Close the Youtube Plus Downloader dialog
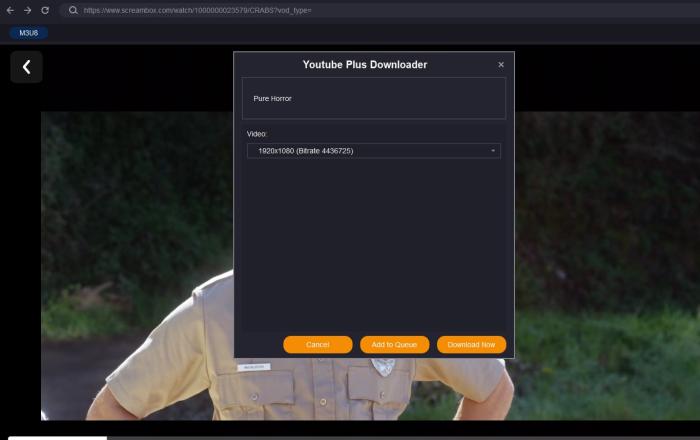This screenshot has width=700, height=440. click(501, 65)
